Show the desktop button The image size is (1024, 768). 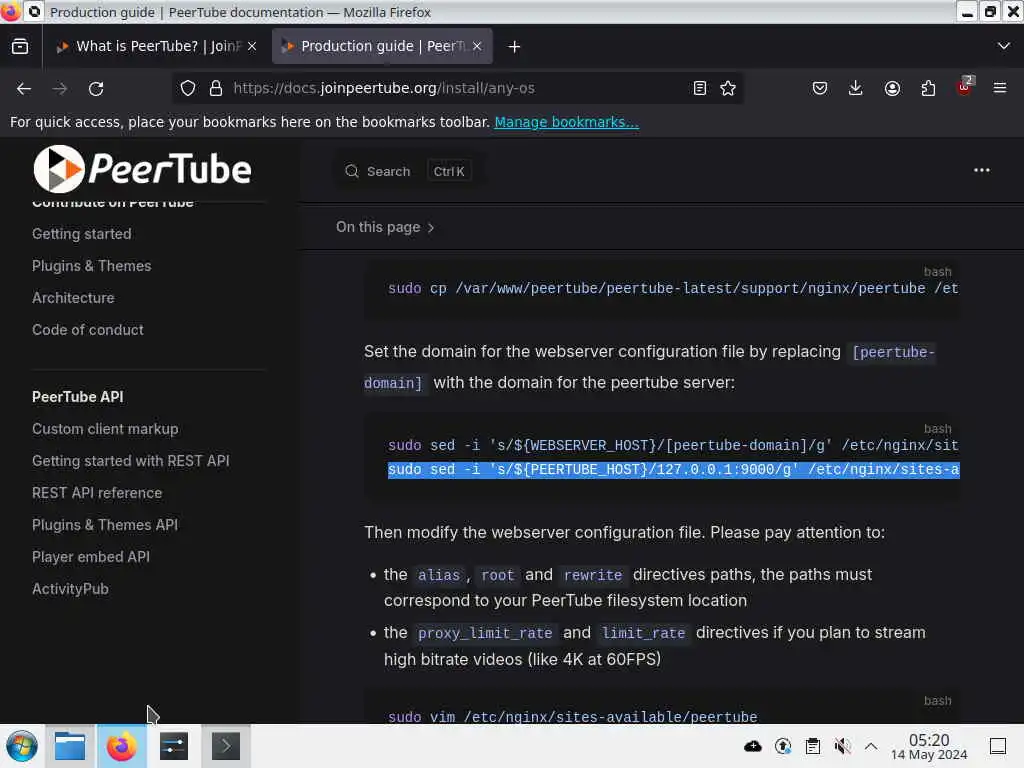click(x=998, y=746)
